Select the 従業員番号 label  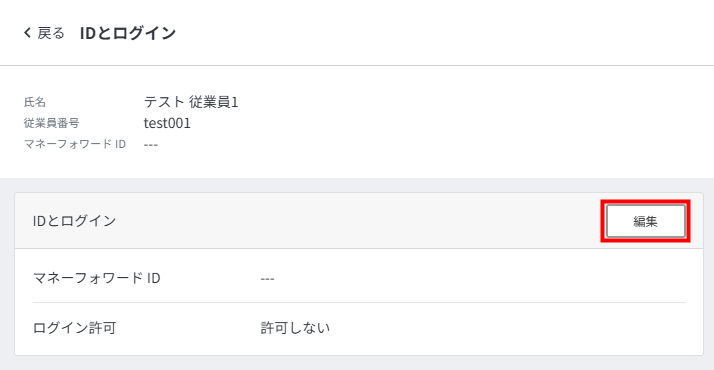(x=51, y=123)
